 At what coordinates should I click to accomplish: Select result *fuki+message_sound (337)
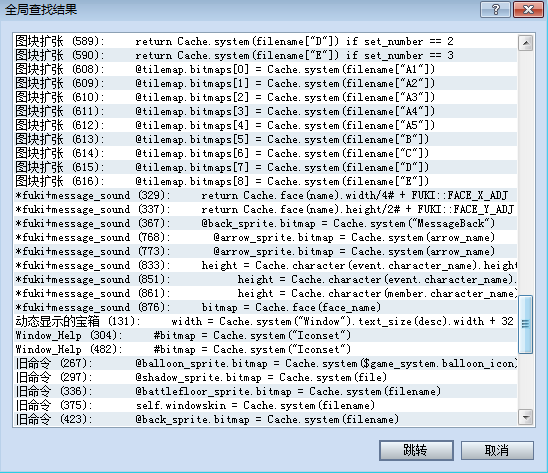pyautogui.click(x=266, y=209)
